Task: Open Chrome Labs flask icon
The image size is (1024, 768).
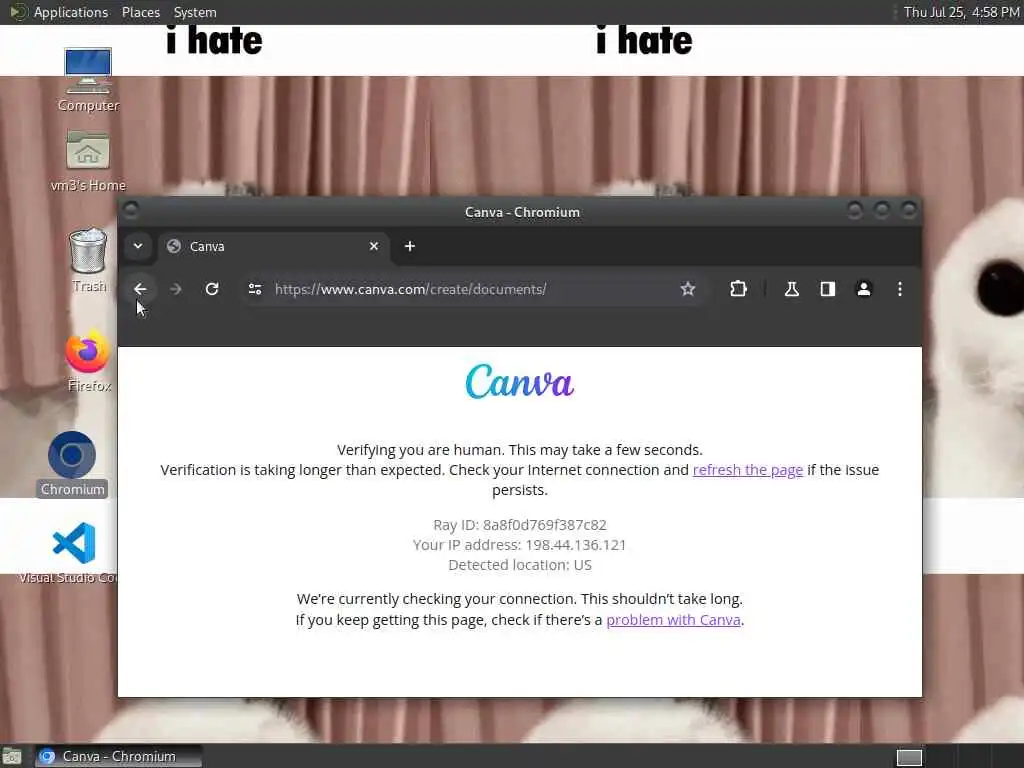Action: [792, 289]
